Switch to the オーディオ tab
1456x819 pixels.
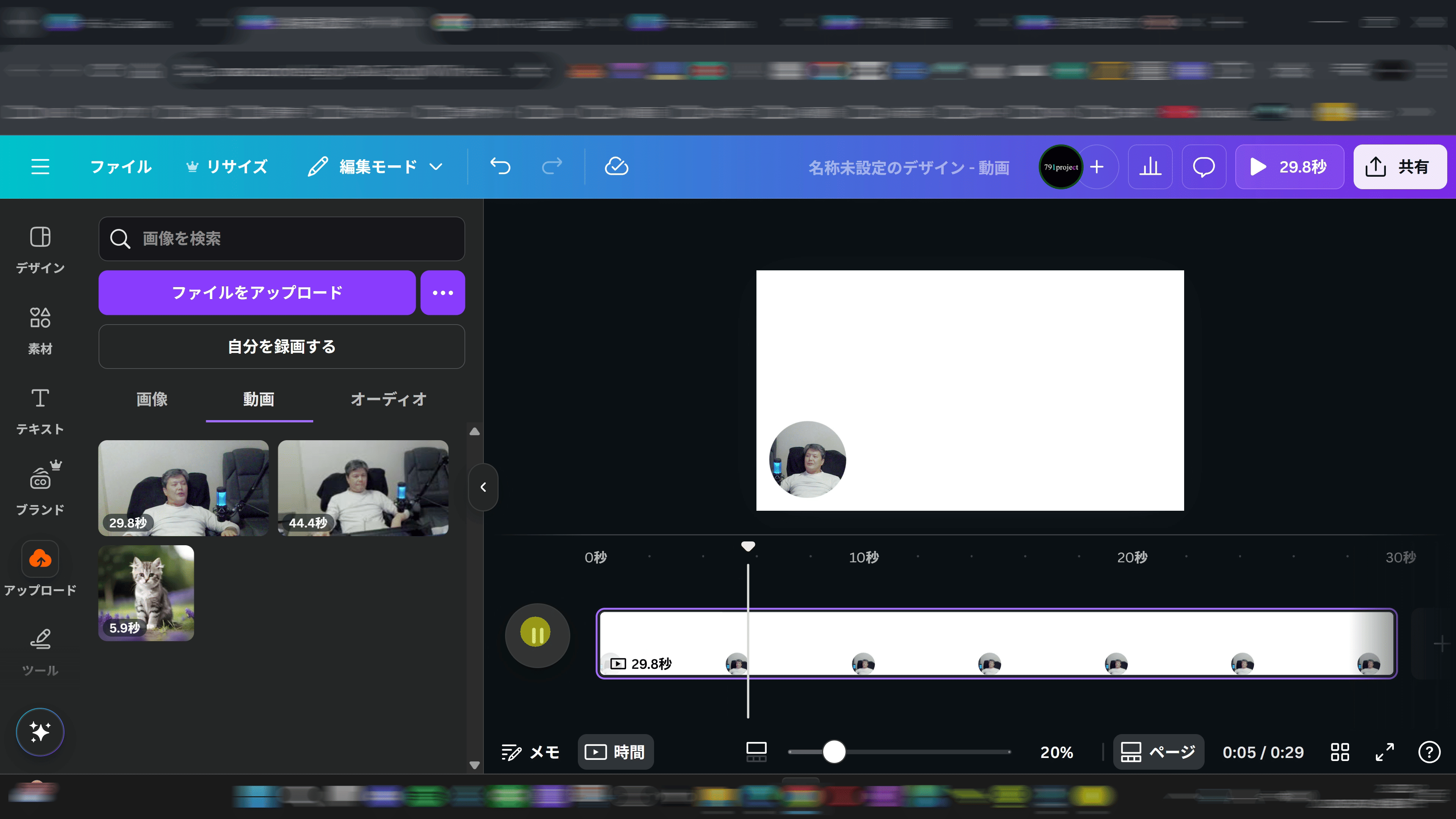pos(388,399)
